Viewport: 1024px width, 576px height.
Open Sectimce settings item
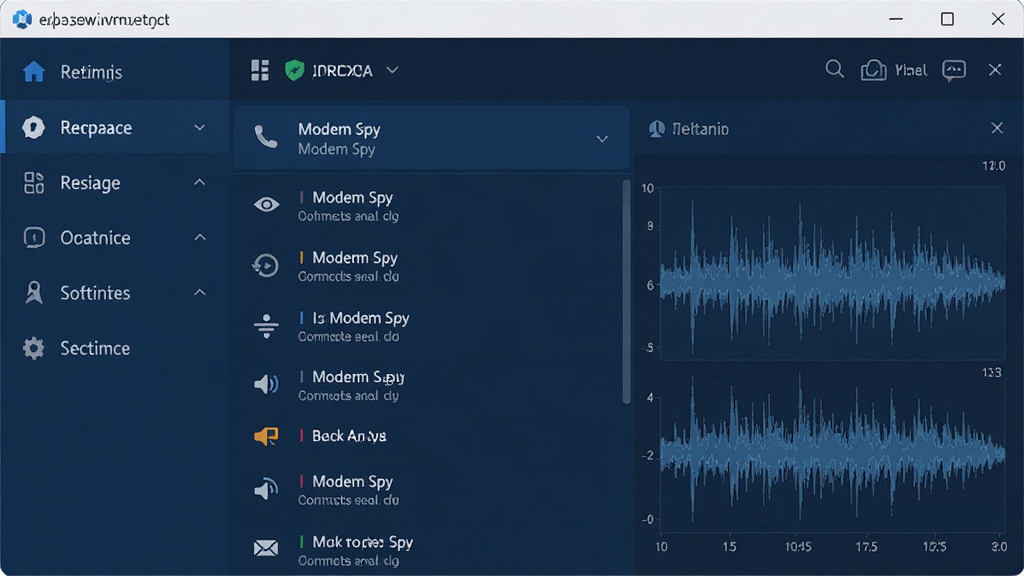coord(114,348)
